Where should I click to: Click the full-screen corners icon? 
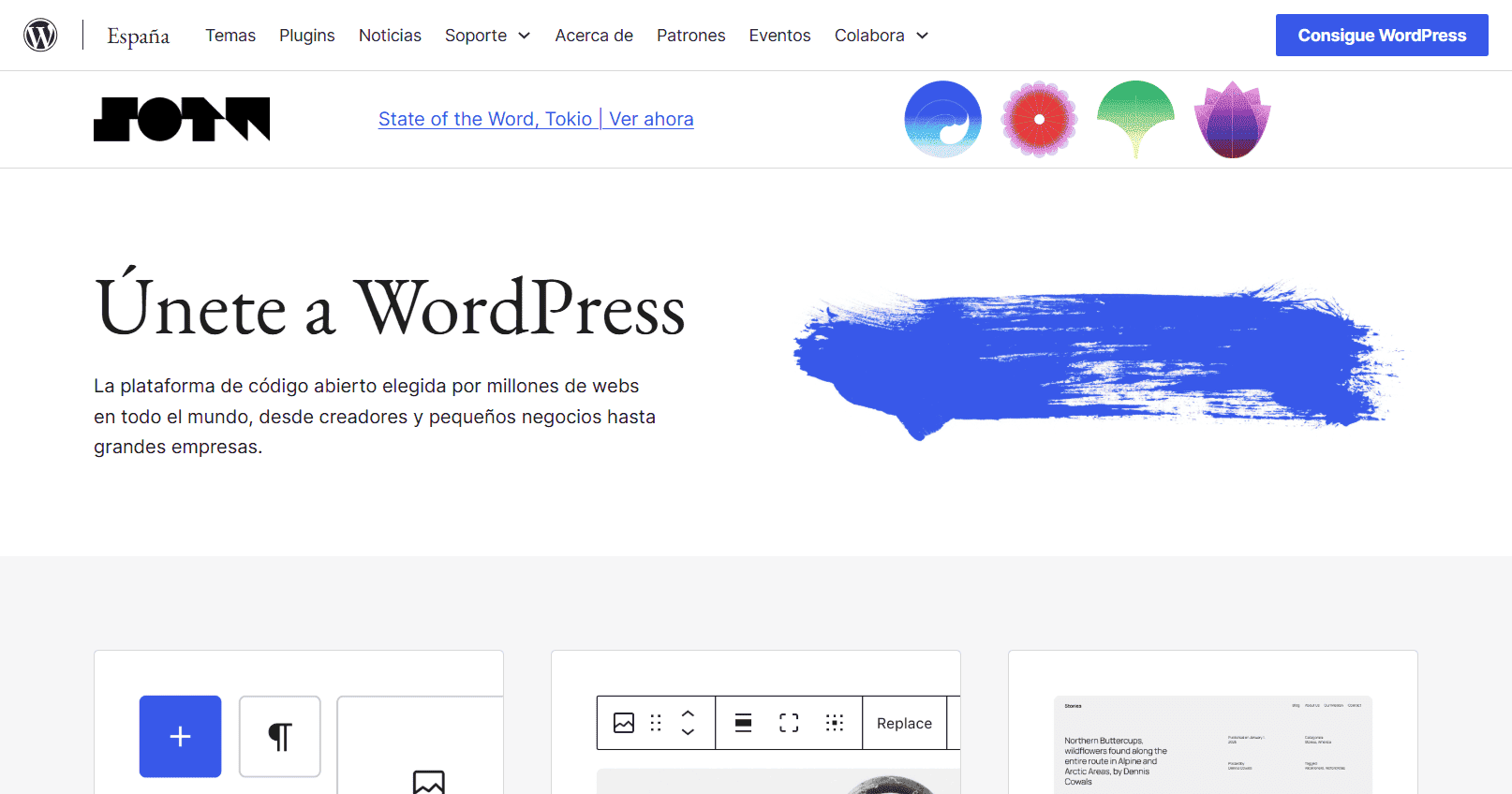coord(789,723)
